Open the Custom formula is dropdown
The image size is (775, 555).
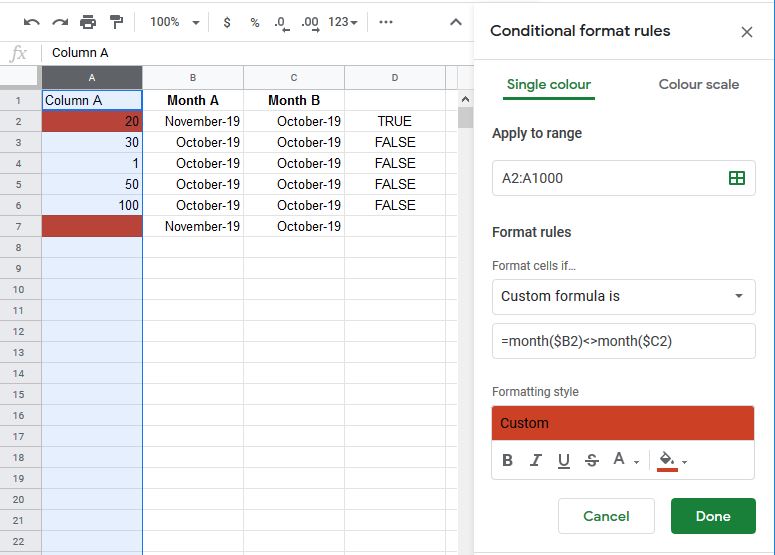tap(624, 297)
